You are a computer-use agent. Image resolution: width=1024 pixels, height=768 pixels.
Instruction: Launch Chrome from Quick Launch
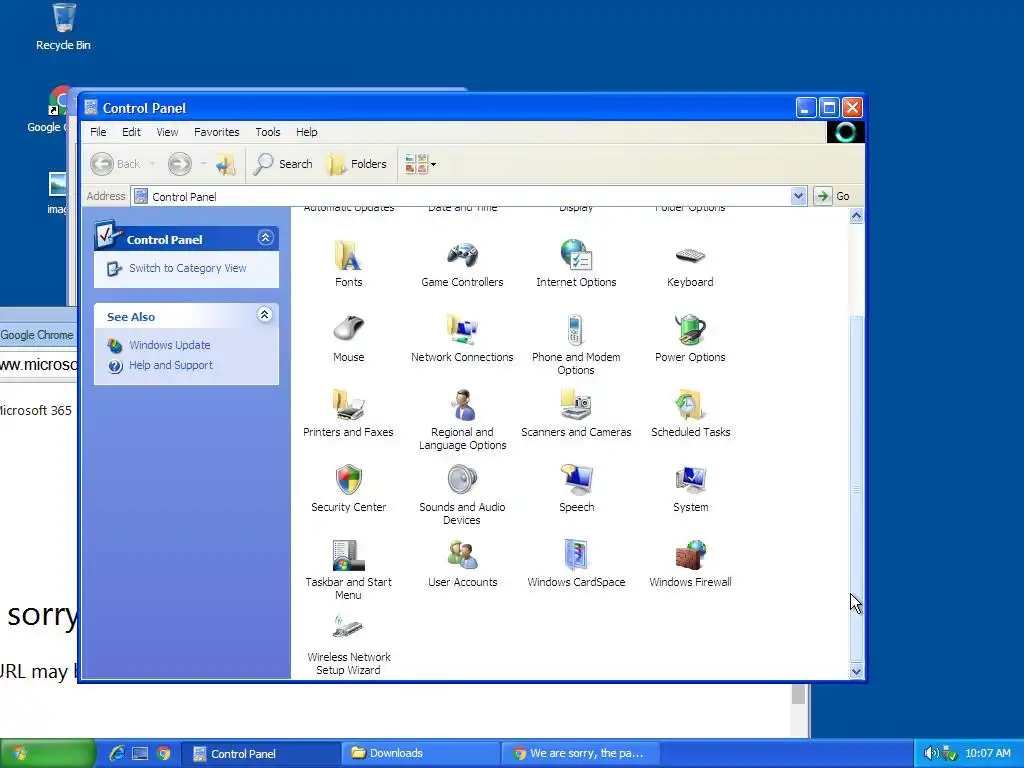click(x=163, y=754)
